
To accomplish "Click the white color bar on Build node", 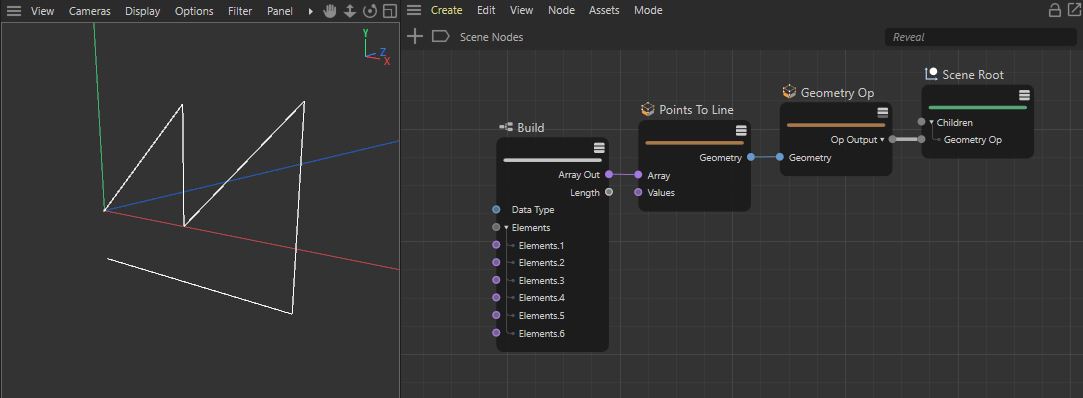I will [x=553, y=160].
